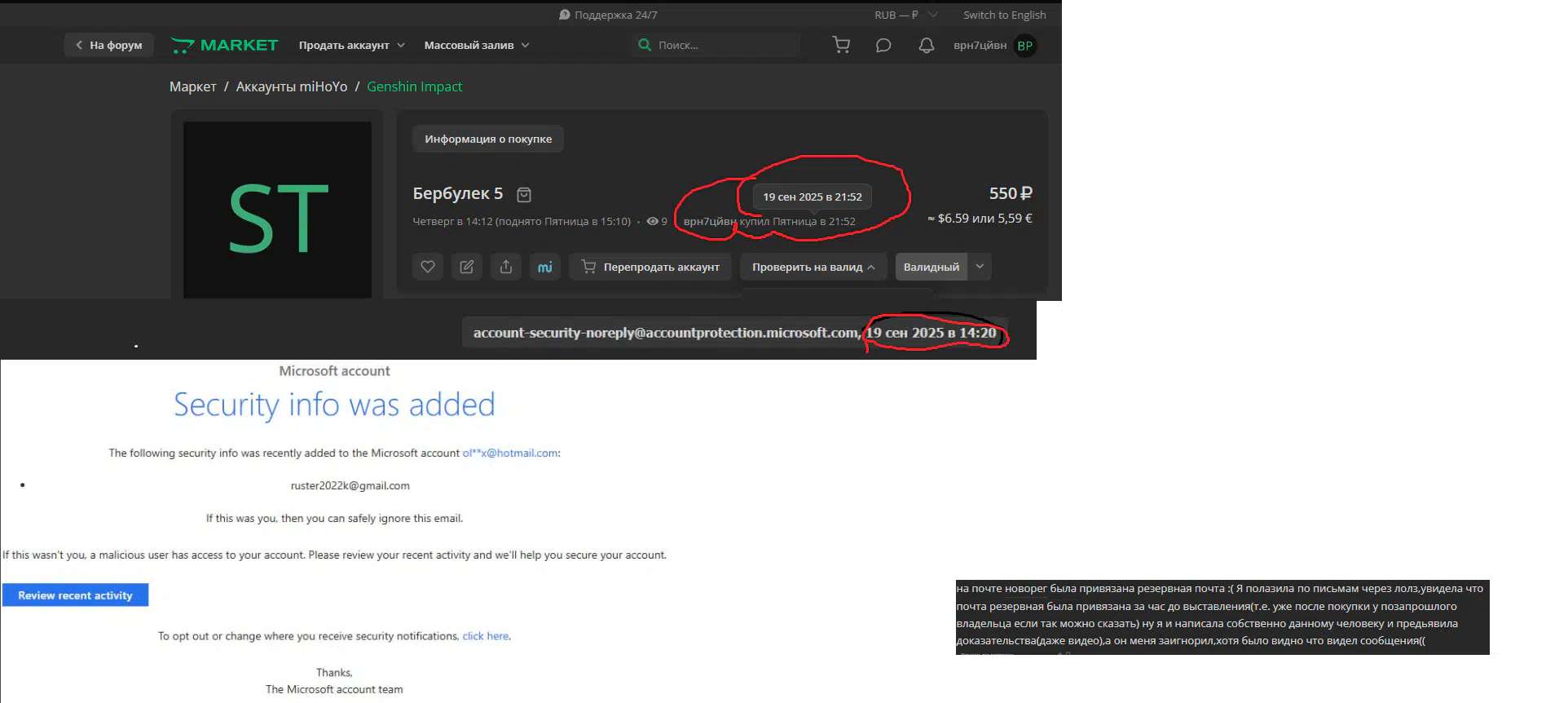Screen dimensions: 1568x703
Task: Click the share upload icon
Action: click(506, 267)
